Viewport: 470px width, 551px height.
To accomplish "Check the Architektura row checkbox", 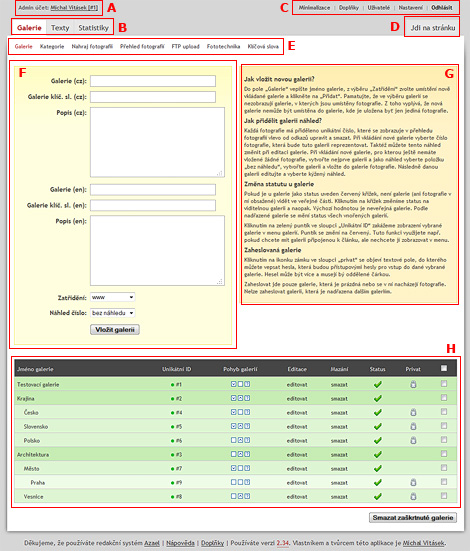I will pos(444,454).
